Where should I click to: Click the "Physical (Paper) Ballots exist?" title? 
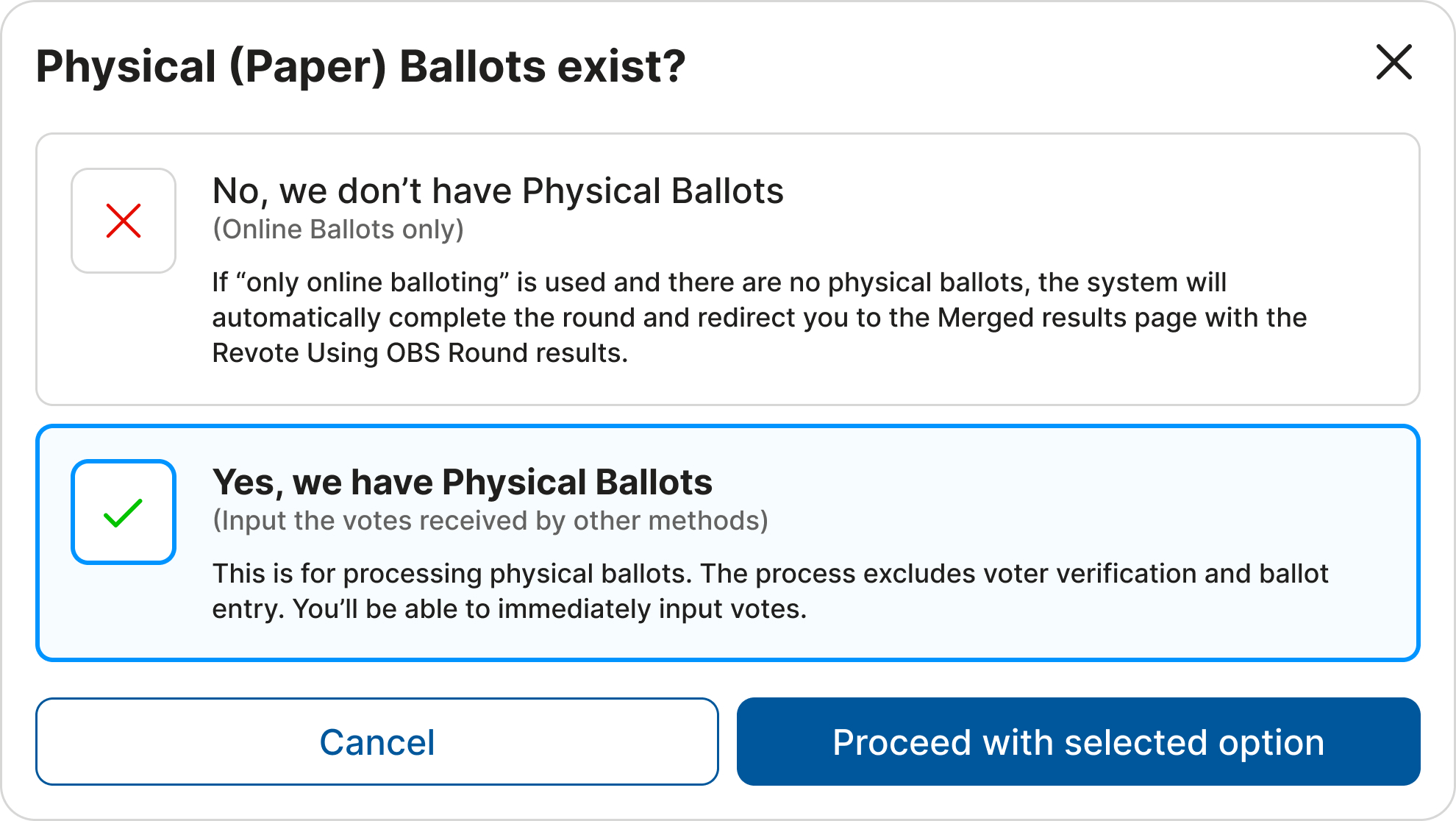360,66
